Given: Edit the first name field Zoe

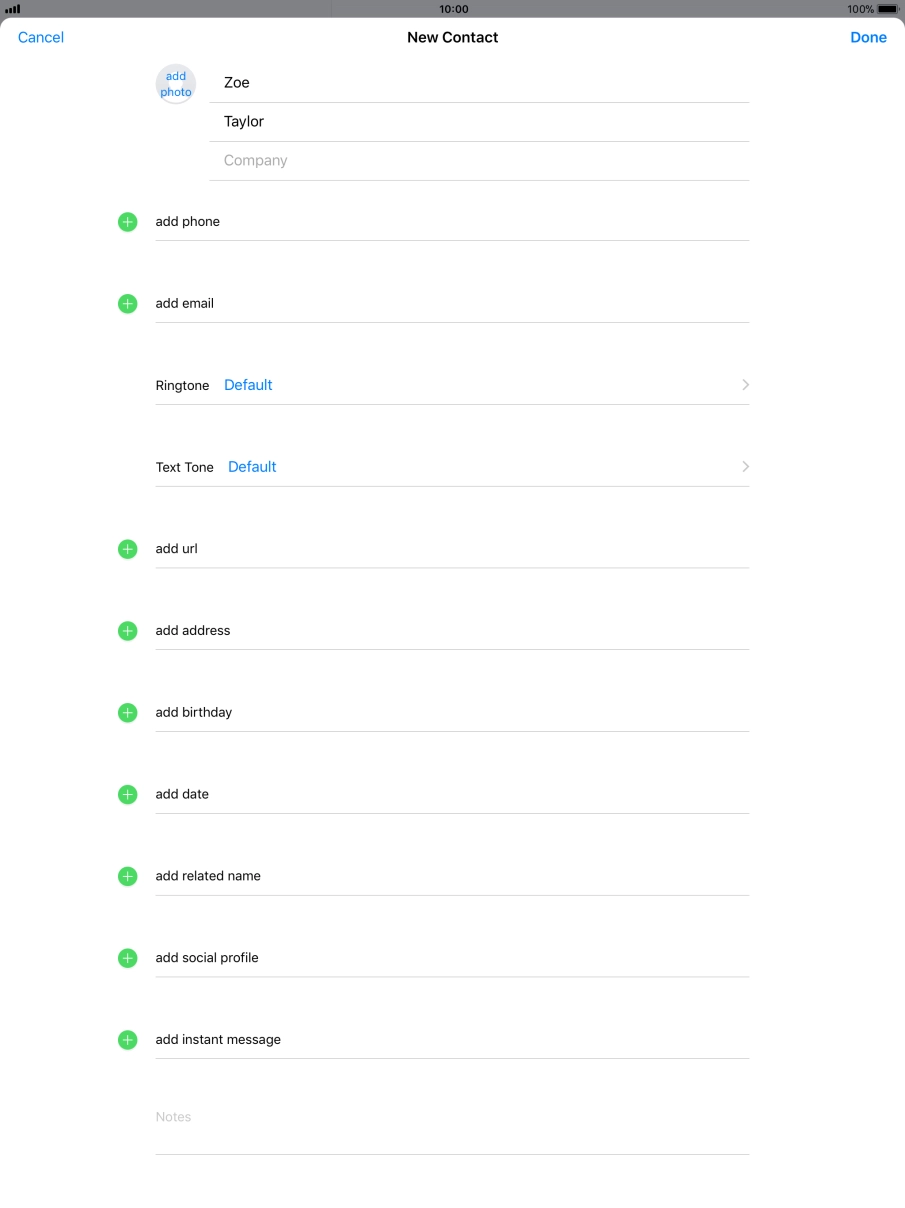Looking at the screenshot, I should [x=480, y=83].
